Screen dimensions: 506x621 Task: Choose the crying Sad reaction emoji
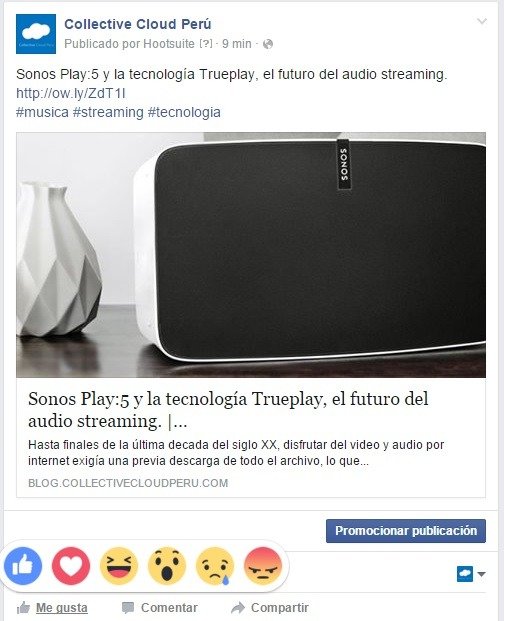pos(215,566)
